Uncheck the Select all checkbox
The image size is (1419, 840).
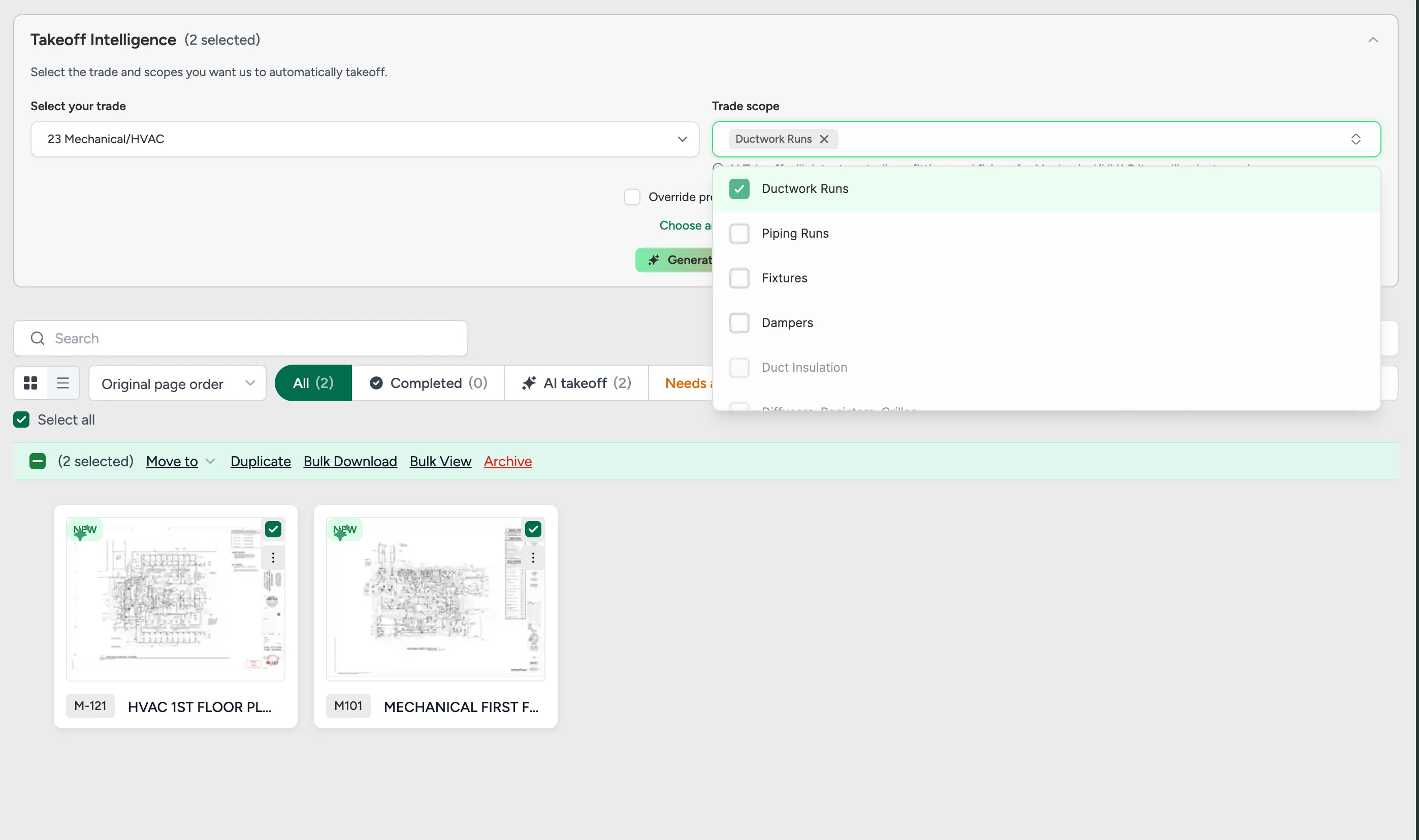(21, 419)
